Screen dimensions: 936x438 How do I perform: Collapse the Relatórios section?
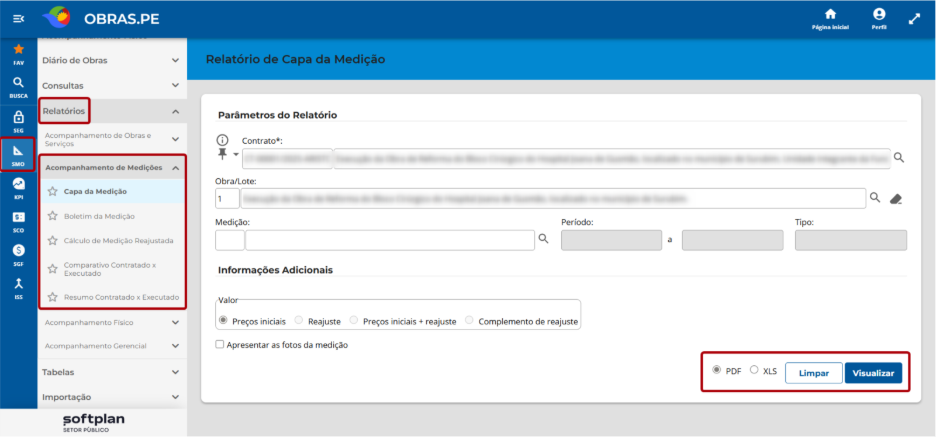point(112,111)
